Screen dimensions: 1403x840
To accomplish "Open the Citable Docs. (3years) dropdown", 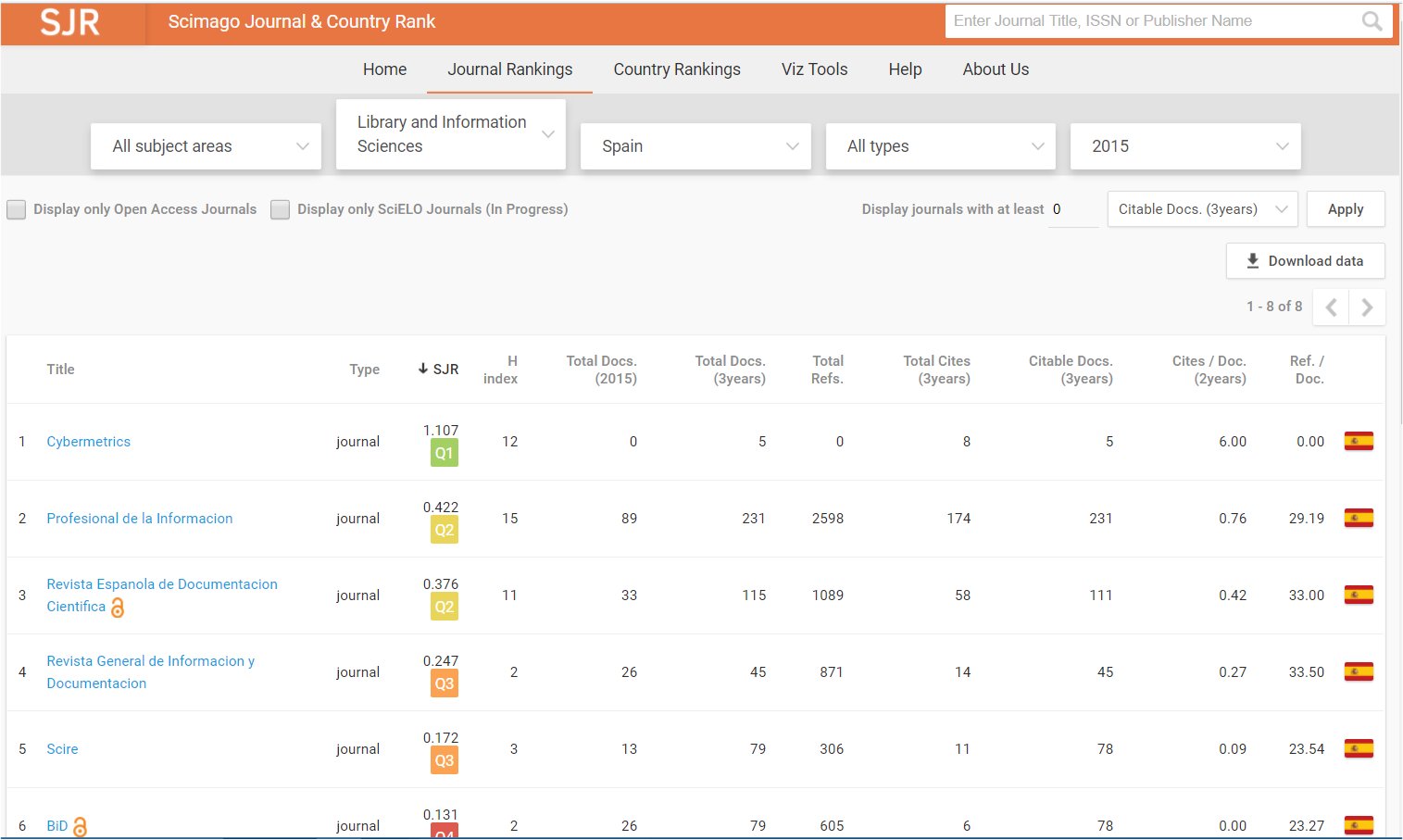I will click(1202, 209).
